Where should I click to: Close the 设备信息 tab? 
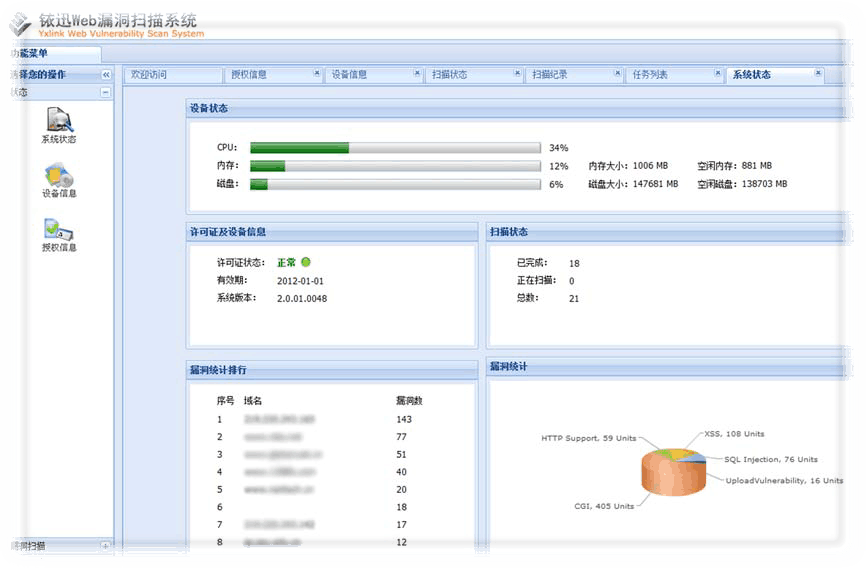coord(417,73)
